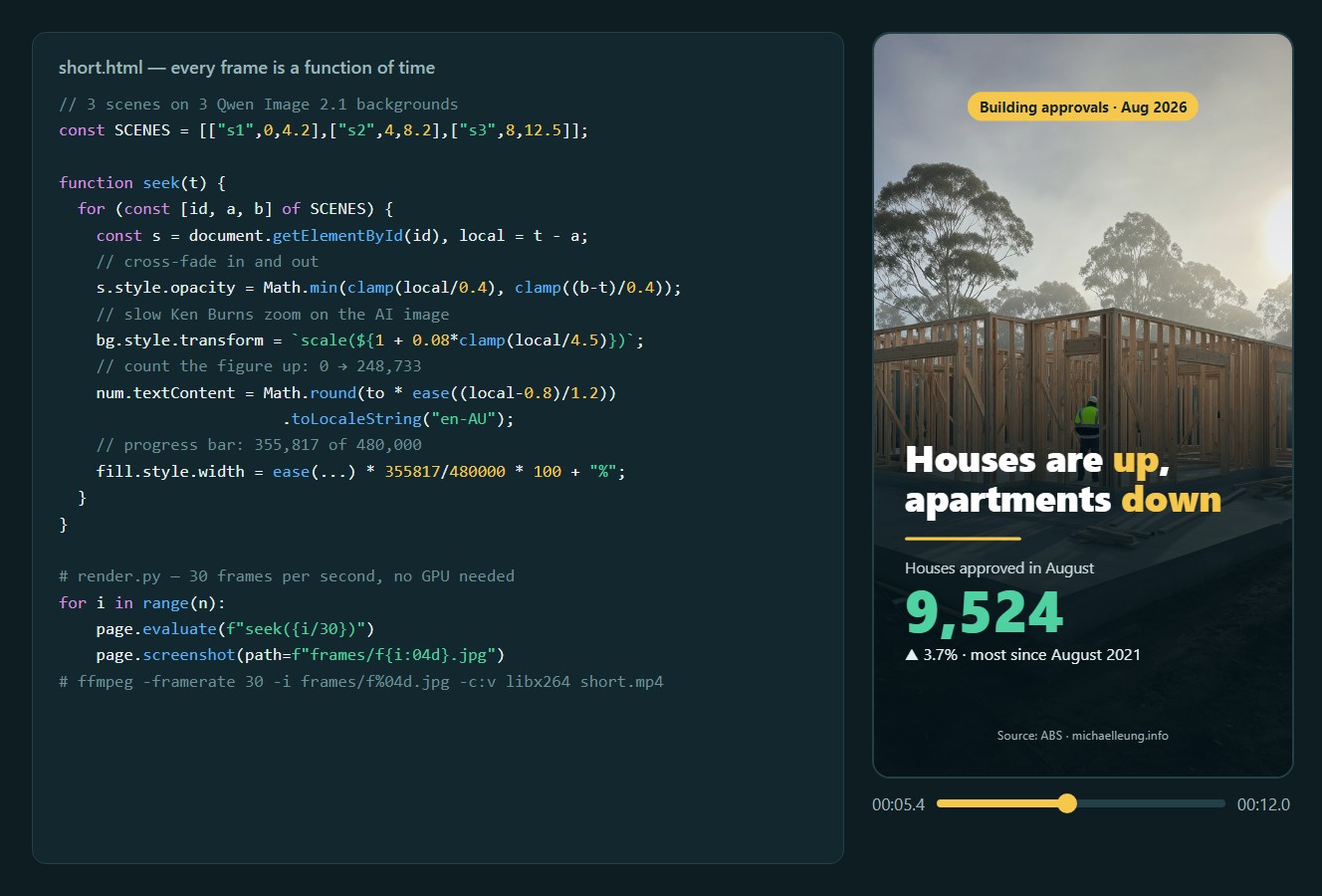Click the '.toLocaleString("en-AU")' line
This screenshot has height=896, width=1322.
pyautogui.click(x=398, y=419)
